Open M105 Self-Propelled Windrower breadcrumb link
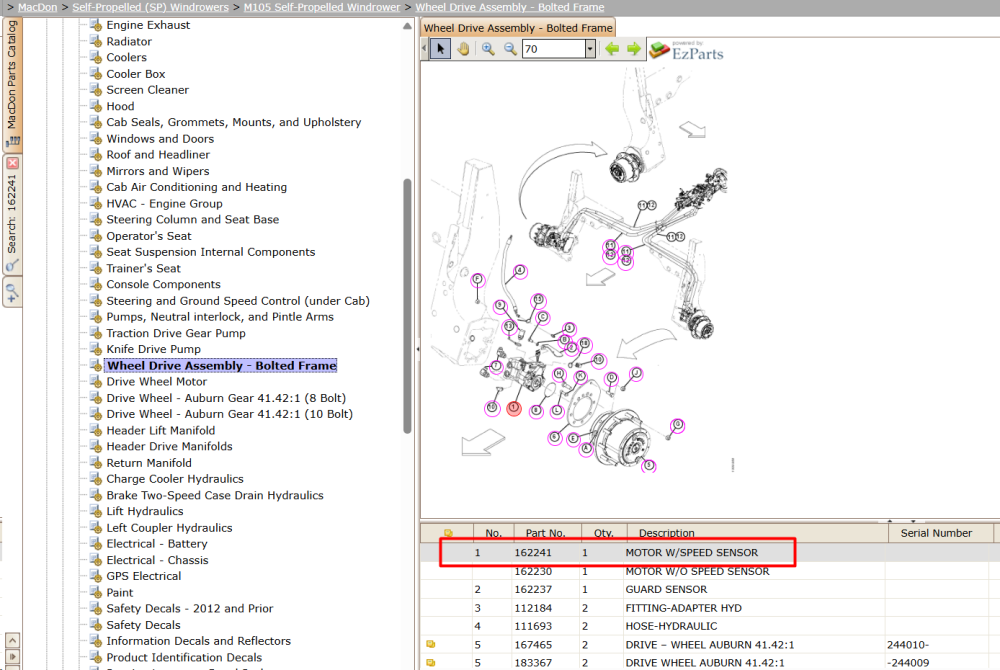Image resolution: width=1000 pixels, height=670 pixels. [x=322, y=7]
